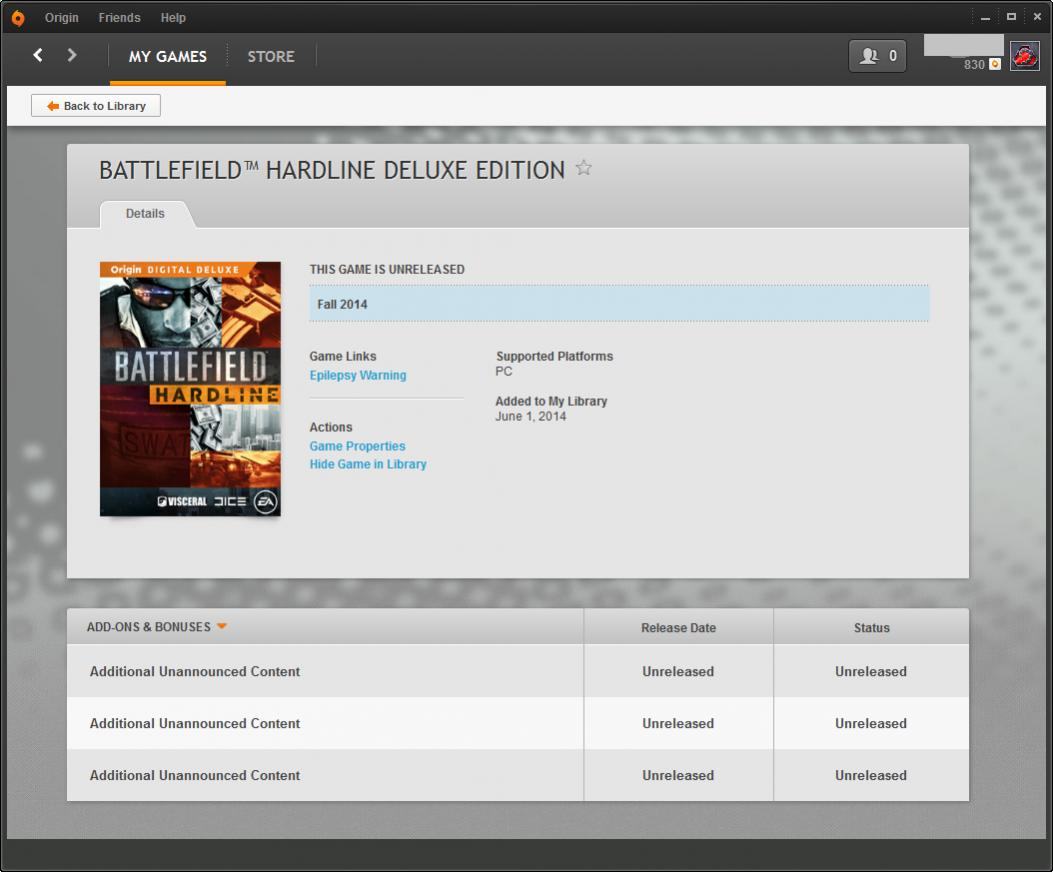
Task: Click the Origin logo icon
Action: 18,18
